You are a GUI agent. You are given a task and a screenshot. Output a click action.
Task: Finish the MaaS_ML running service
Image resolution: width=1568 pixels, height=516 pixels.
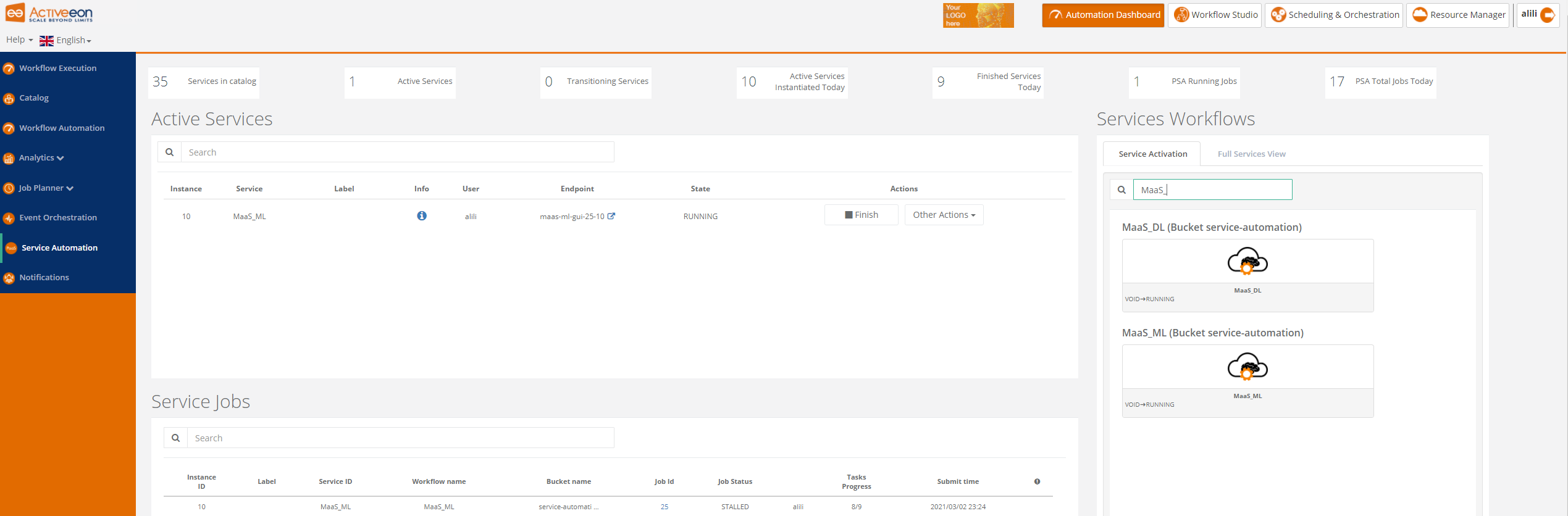point(862,215)
